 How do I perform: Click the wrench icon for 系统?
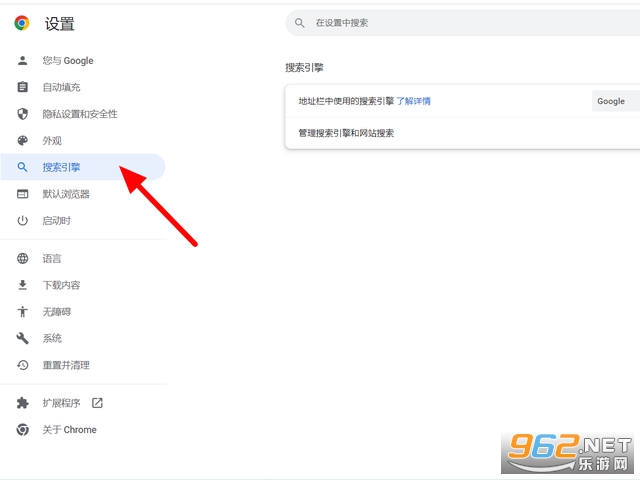pyautogui.click(x=23, y=338)
